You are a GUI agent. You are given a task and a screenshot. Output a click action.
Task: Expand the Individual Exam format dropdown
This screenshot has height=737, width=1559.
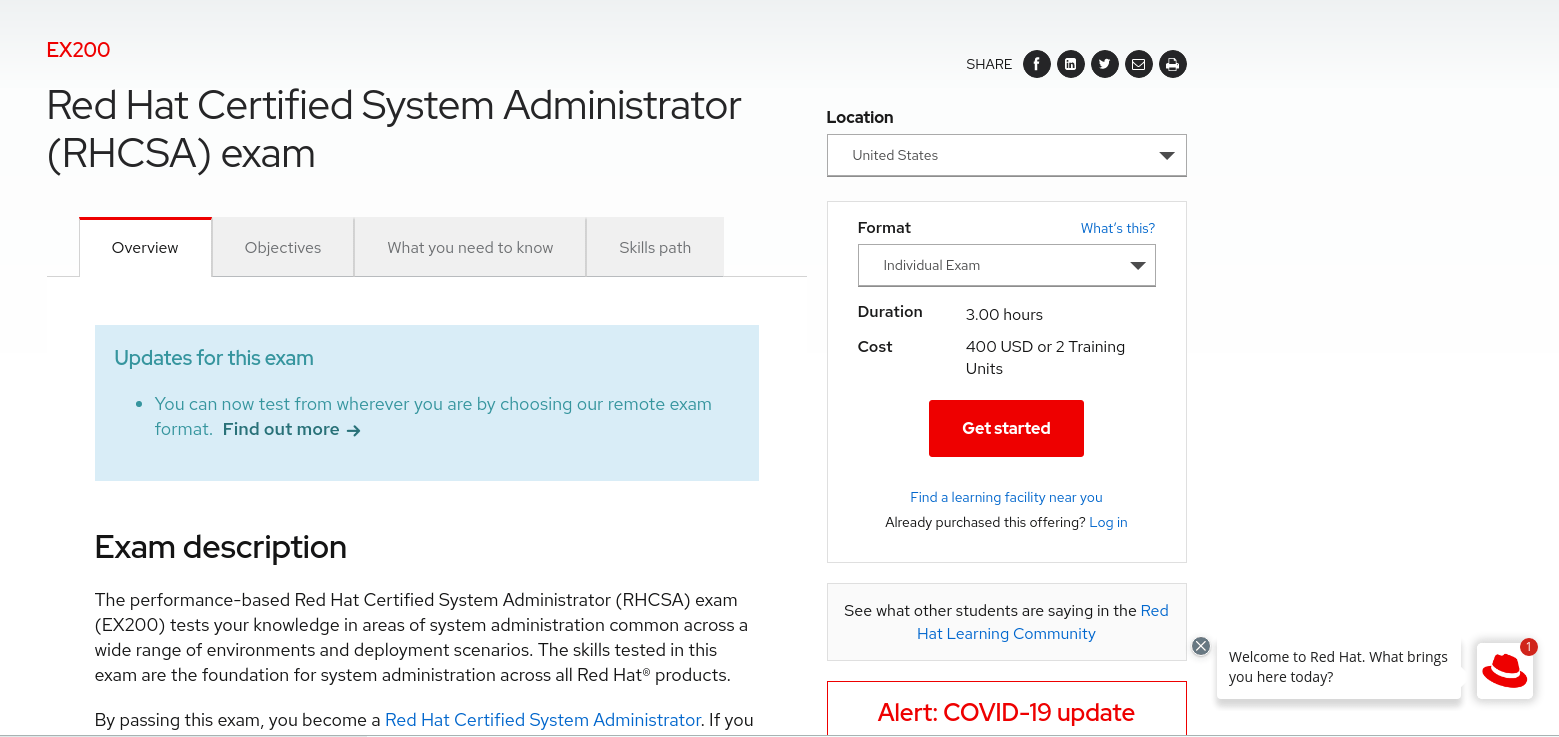click(1006, 265)
